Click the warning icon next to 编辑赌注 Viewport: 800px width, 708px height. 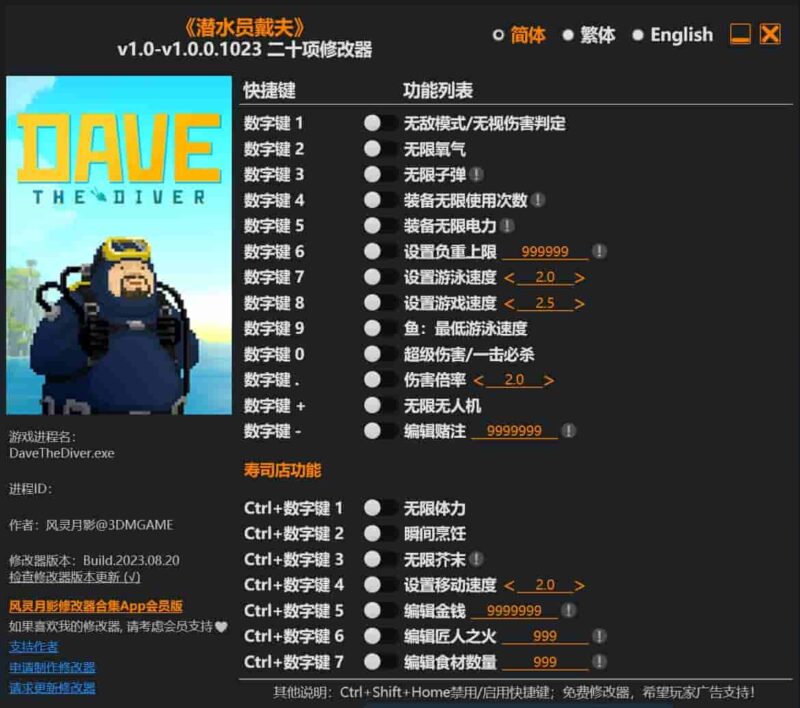click(x=567, y=430)
